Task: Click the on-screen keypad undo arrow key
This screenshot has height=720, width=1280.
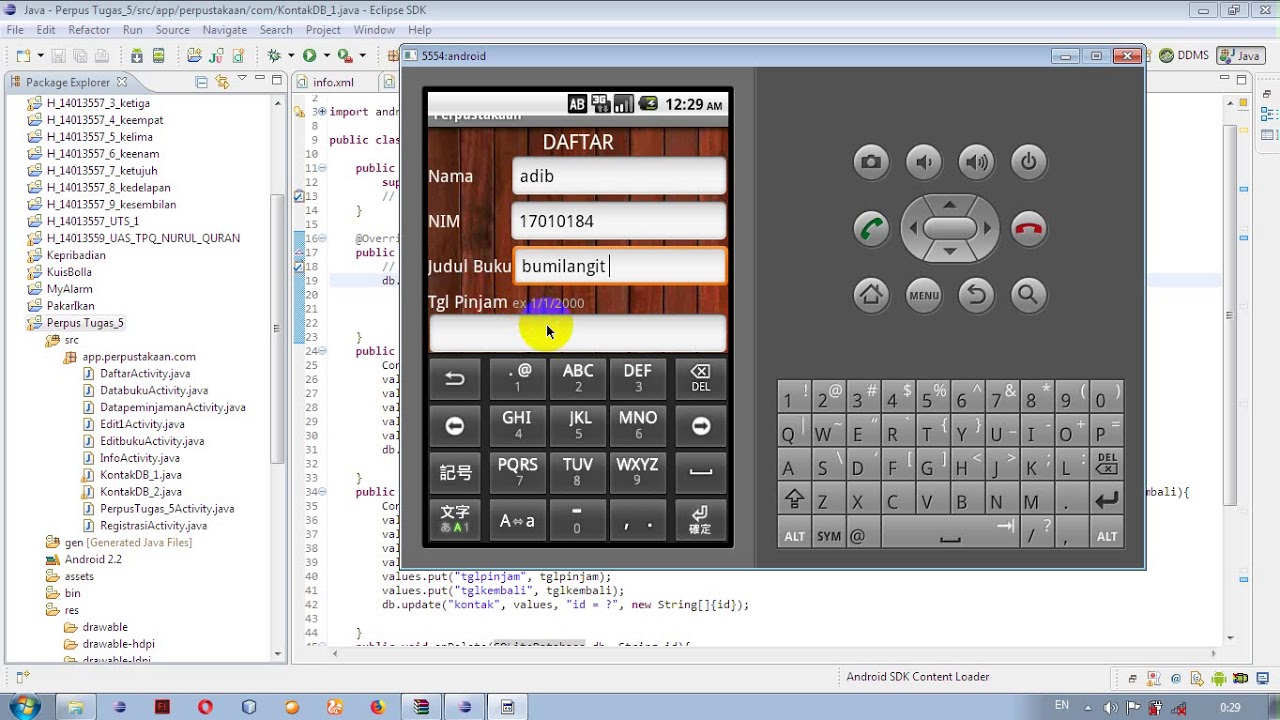Action: [x=455, y=378]
